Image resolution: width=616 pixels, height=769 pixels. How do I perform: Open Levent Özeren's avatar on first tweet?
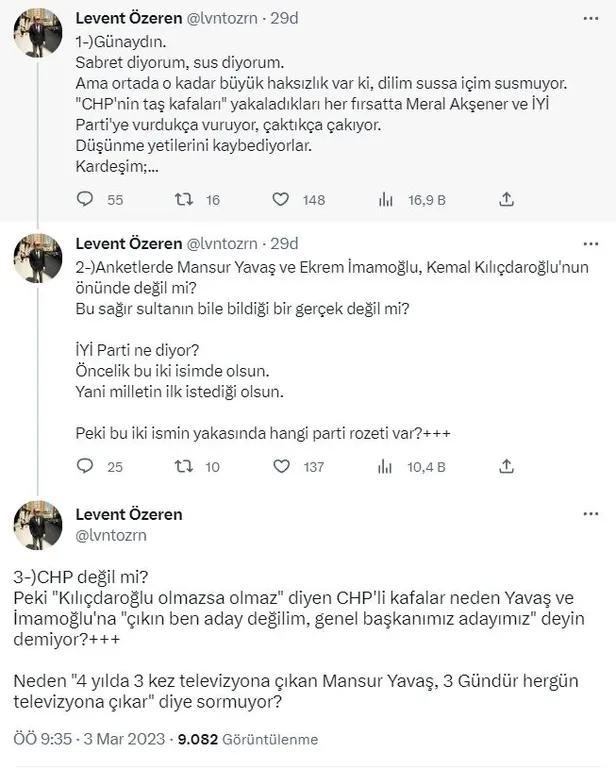click(x=39, y=38)
